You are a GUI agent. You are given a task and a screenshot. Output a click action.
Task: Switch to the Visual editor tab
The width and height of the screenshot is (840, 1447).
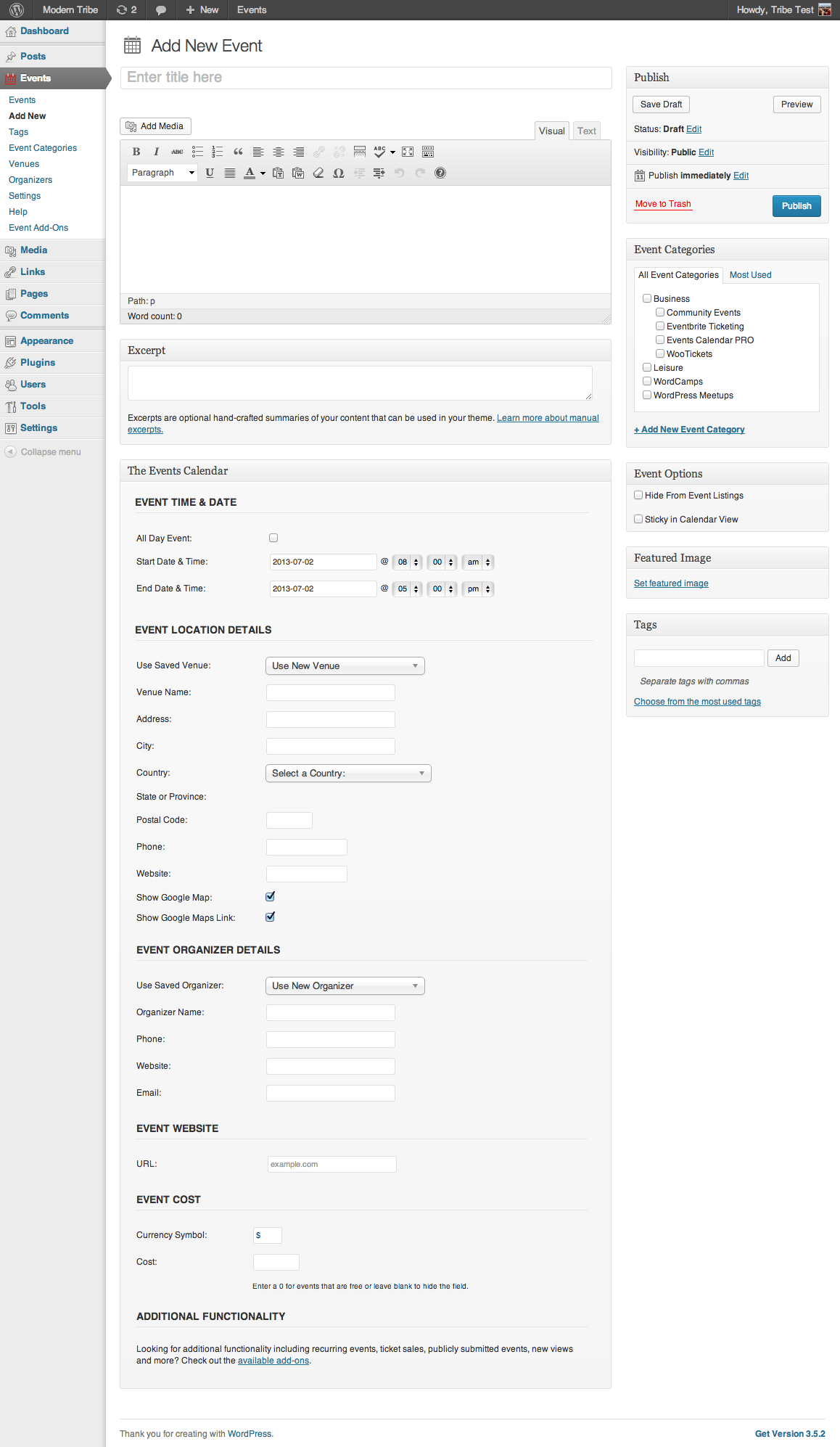tap(552, 131)
